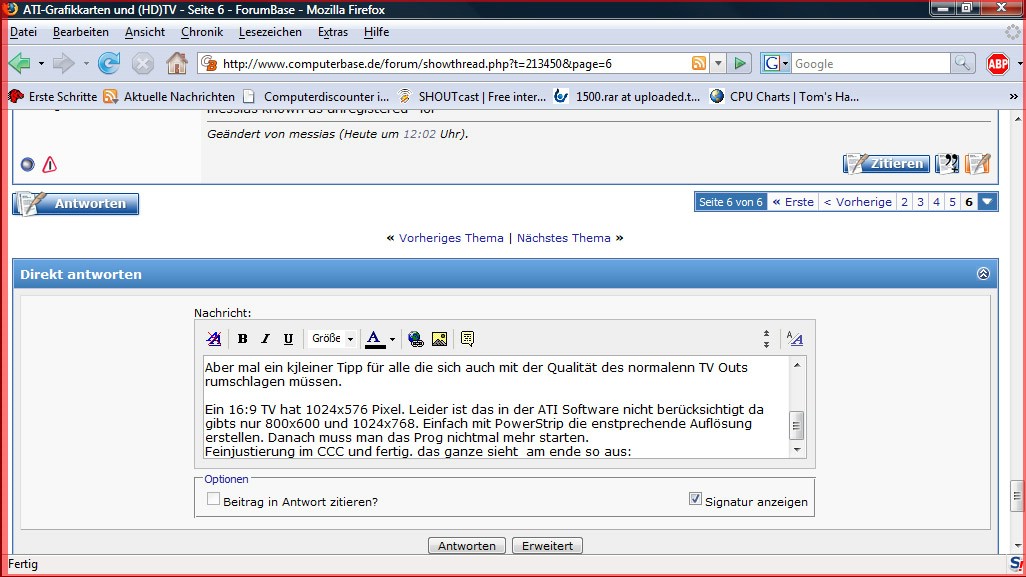Open the home page icon
1026x577 pixels.
(177, 63)
